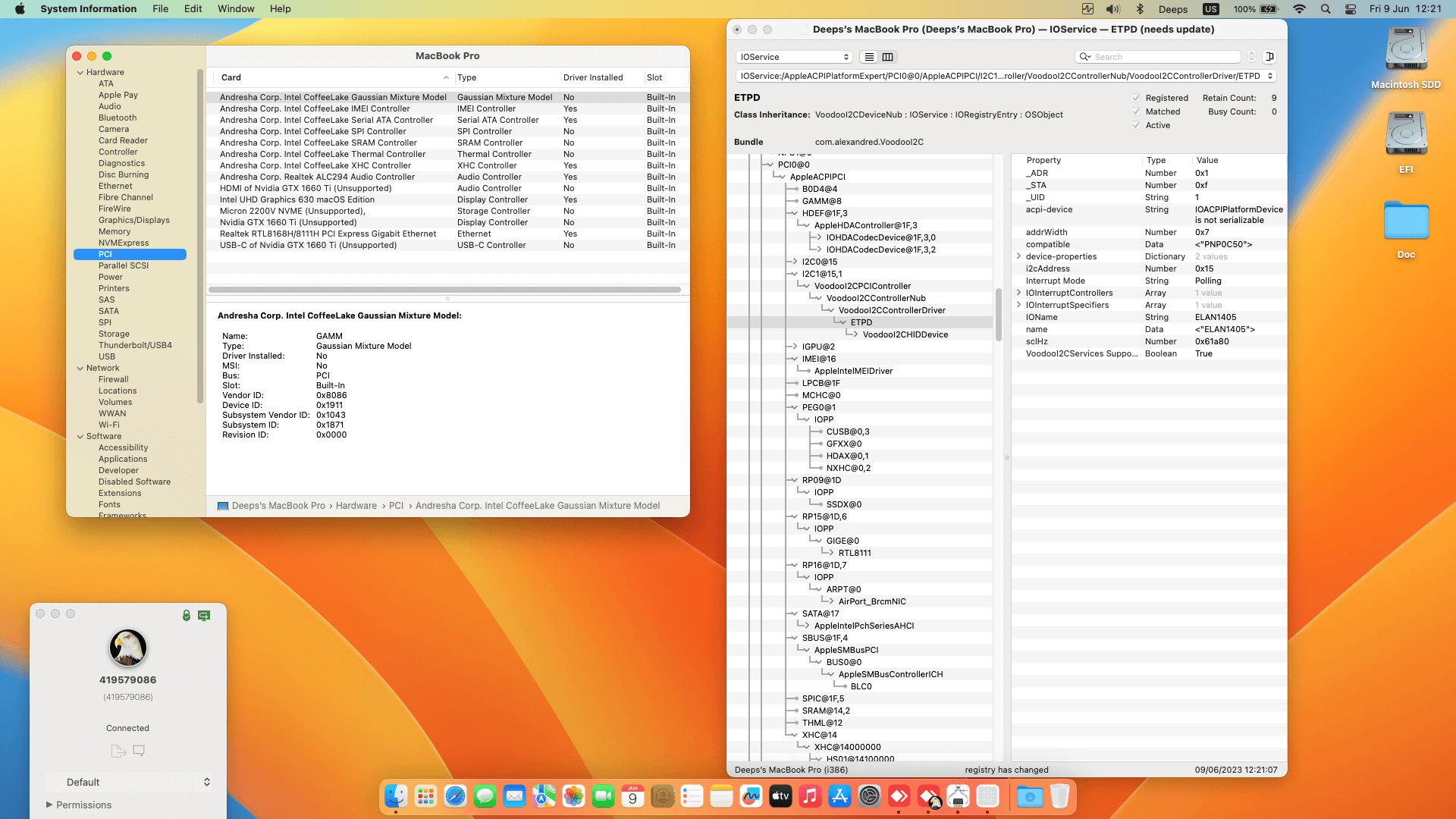Open the Help menu in the menu bar
This screenshot has height=819, width=1456.
pyautogui.click(x=280, y=8)
